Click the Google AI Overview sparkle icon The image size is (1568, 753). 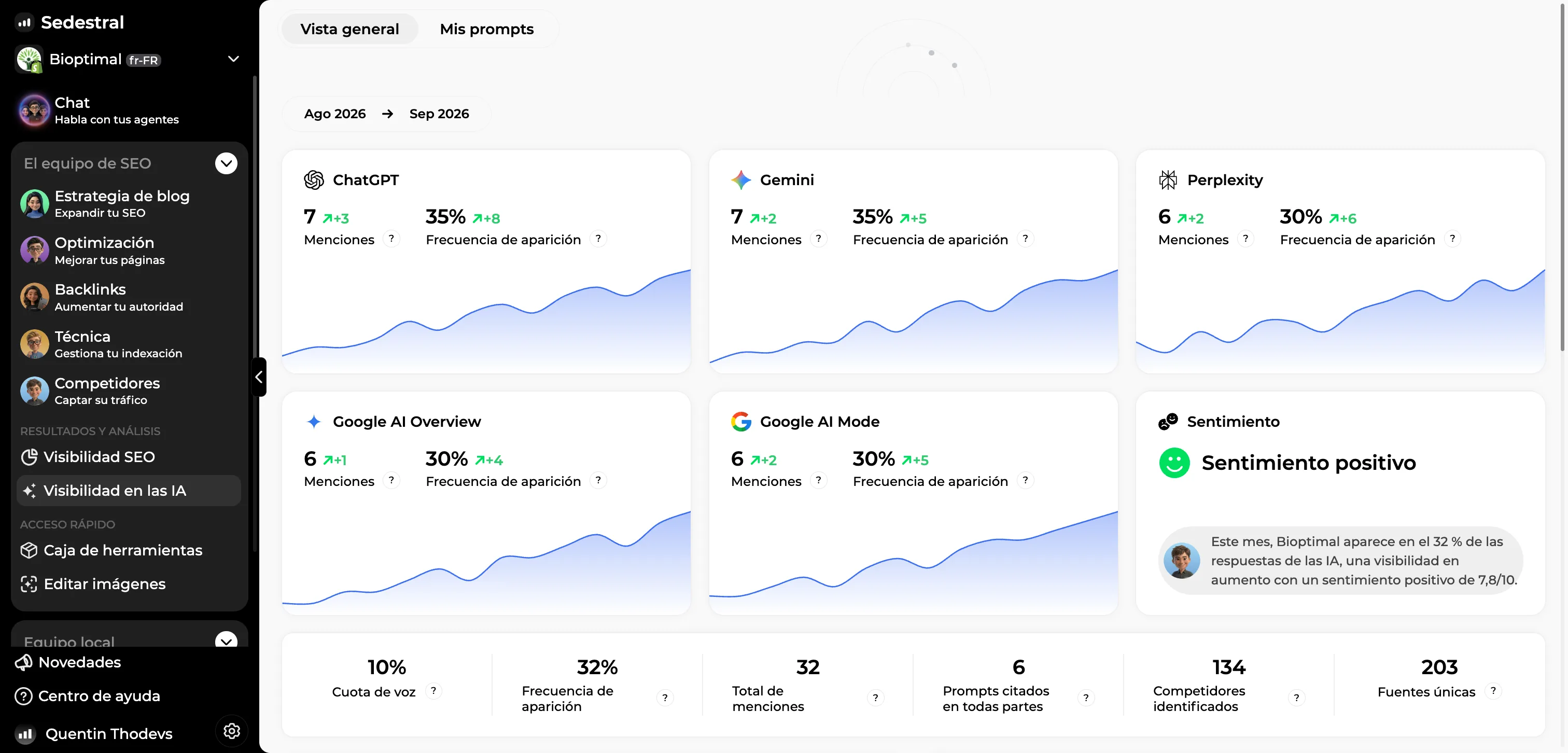click(x=314, y=422)
